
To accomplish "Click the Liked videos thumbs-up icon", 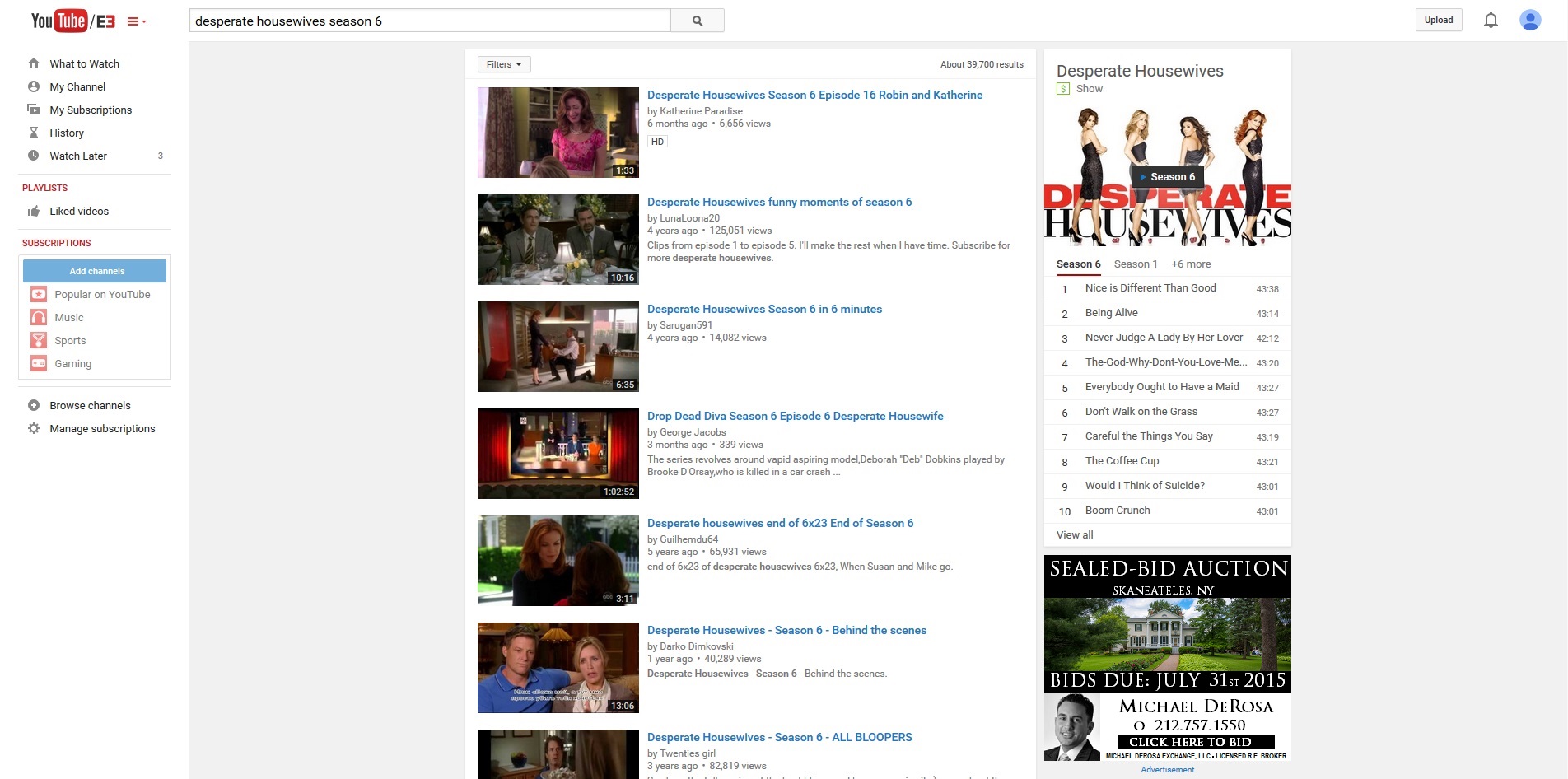I will coord(34,211).
